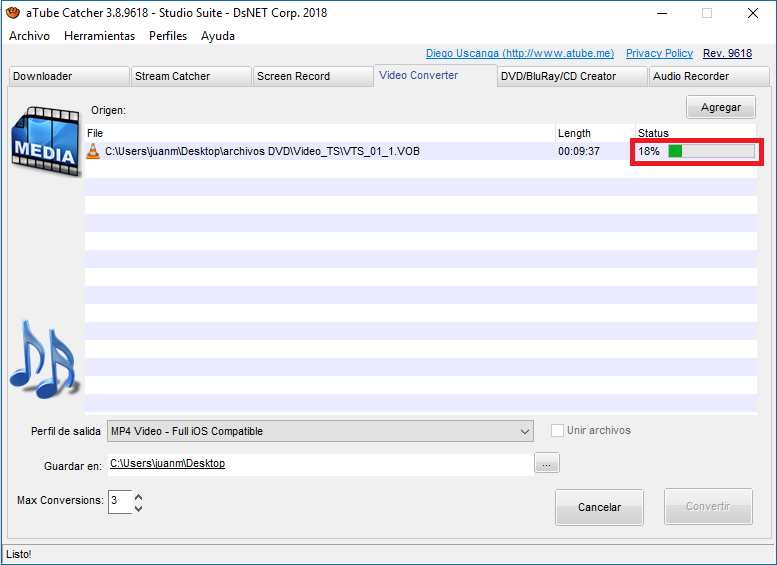Click the aTube Catcher title bar app icon
The width and height of the screenshot is (777, 565).
tap(13, 13)
